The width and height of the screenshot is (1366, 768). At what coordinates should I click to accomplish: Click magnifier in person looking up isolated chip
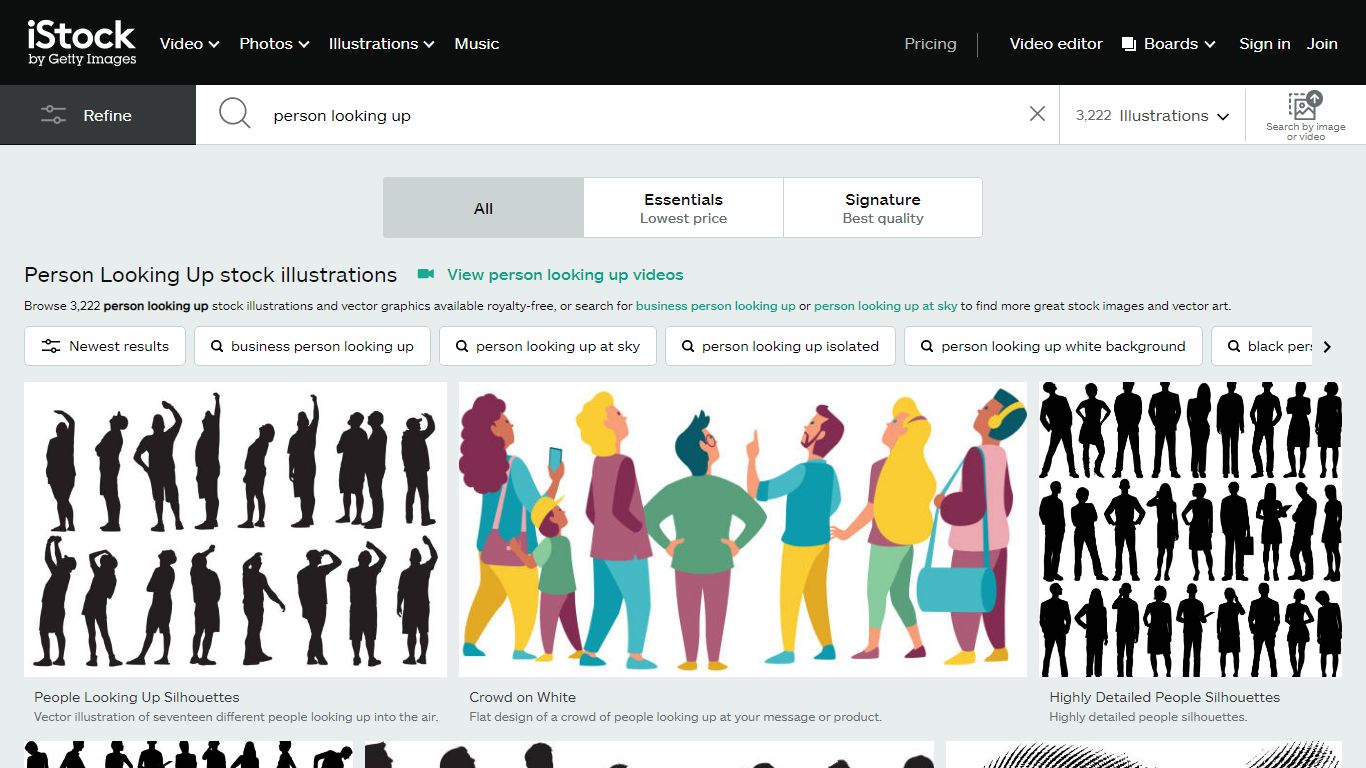688,346
